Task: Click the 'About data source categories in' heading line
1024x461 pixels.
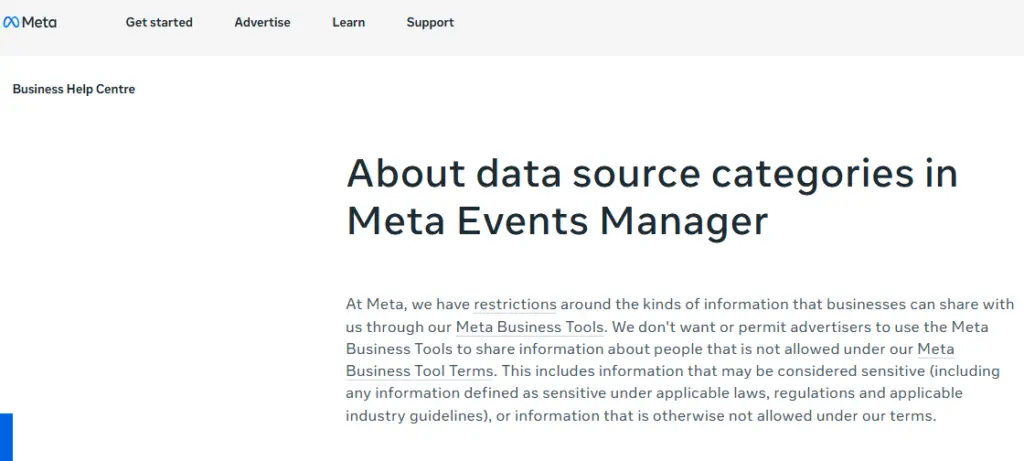Action: tap(652, 174)
